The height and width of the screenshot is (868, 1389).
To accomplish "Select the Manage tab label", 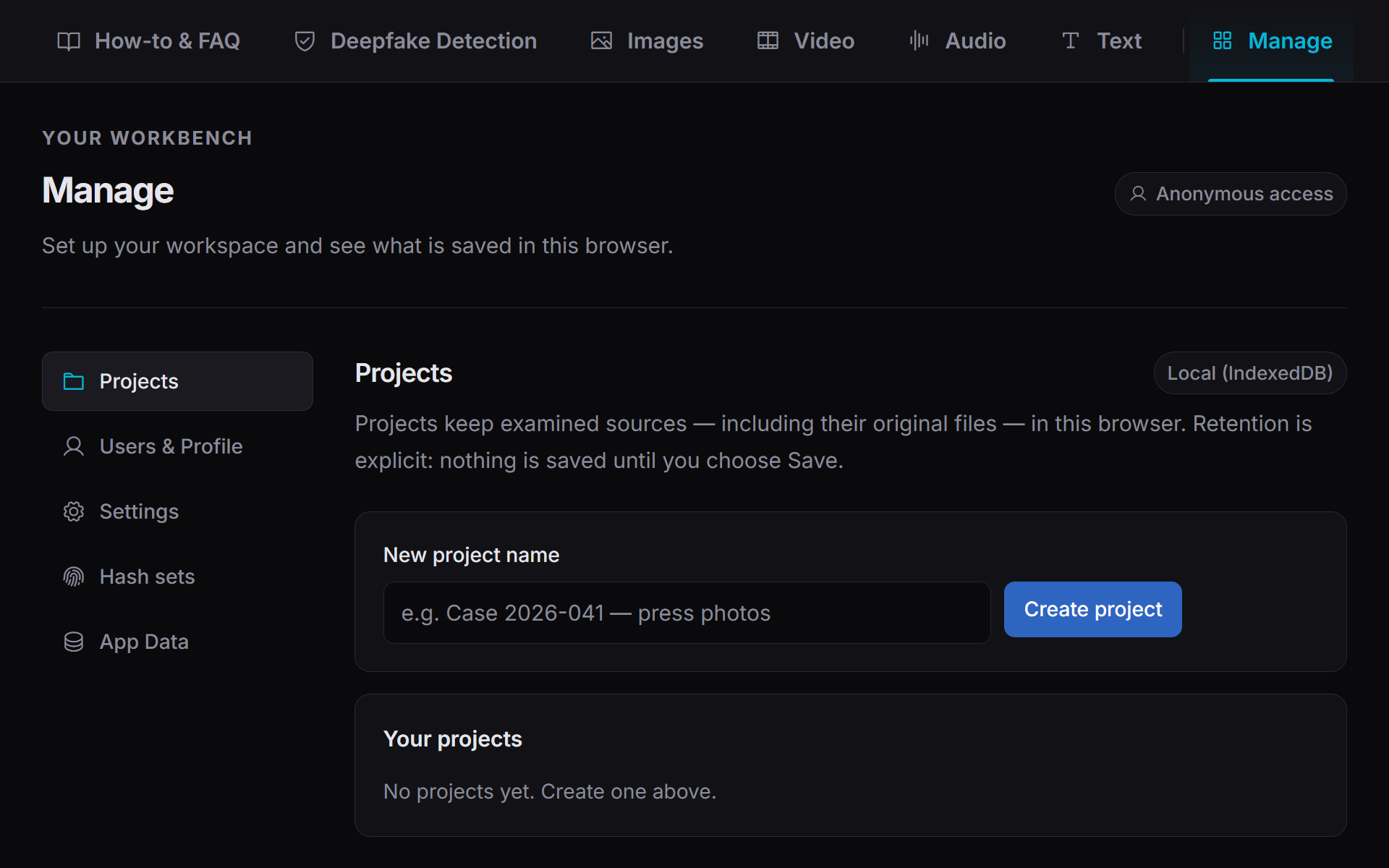I will tap(1290, 41).
